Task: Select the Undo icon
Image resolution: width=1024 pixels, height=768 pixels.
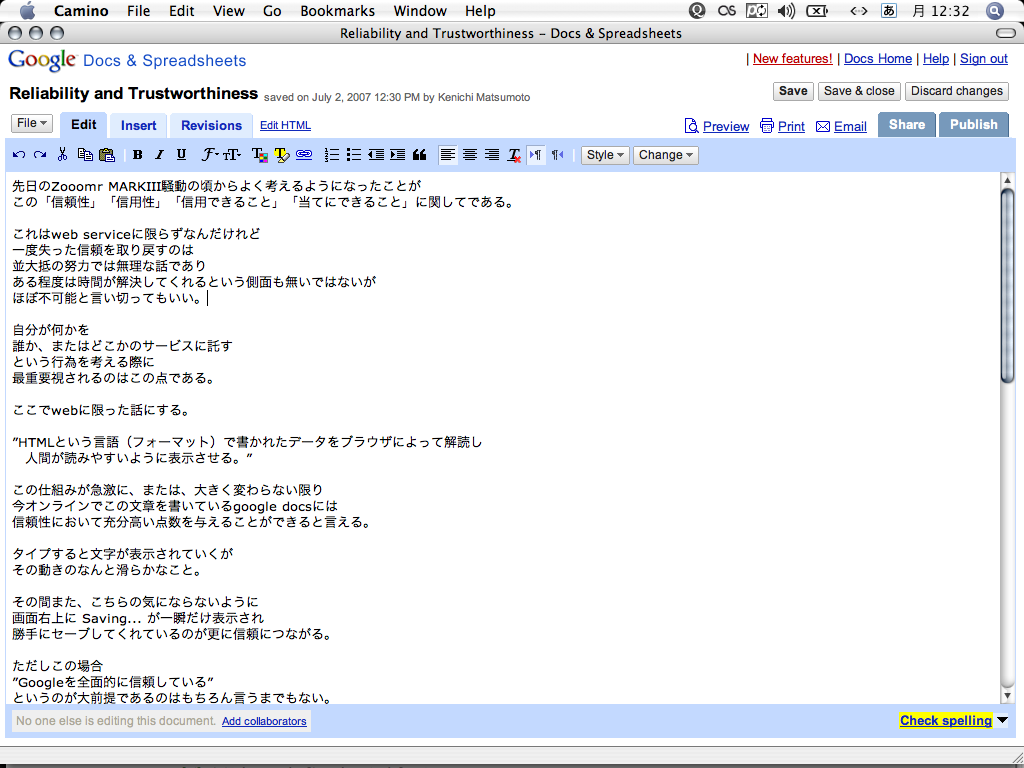Action: [x=18, y=155]
